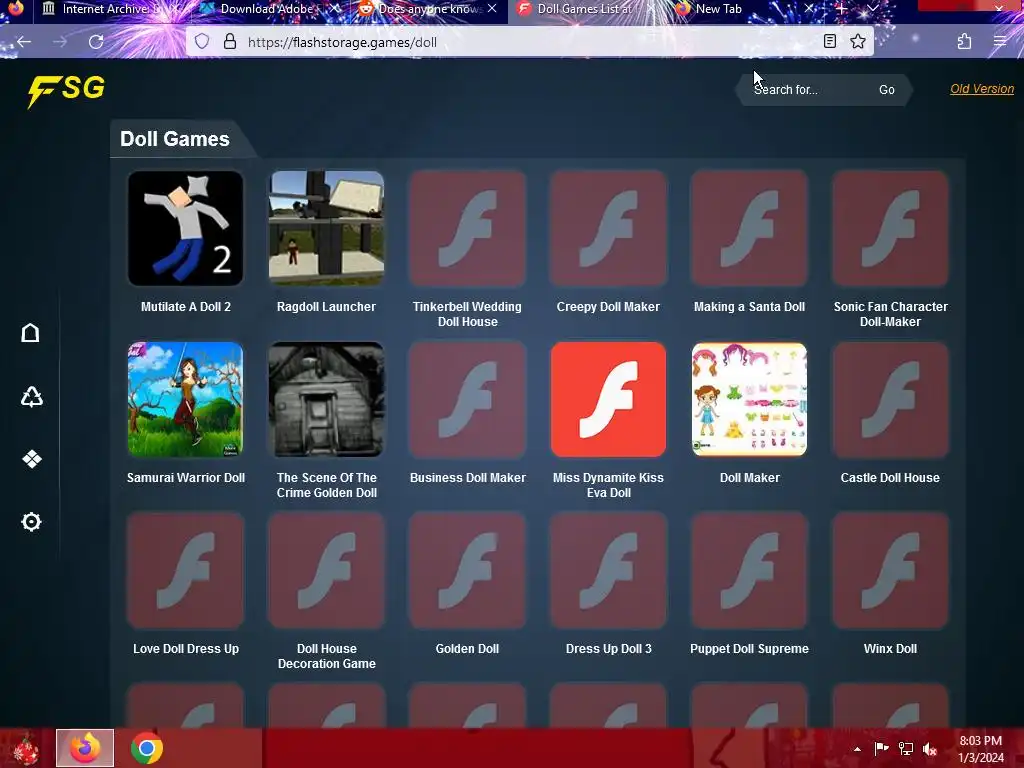This screenshot has width=1024, height=768.
Task: Launch Chrome from the taskbar
Action: pos(147,748)
